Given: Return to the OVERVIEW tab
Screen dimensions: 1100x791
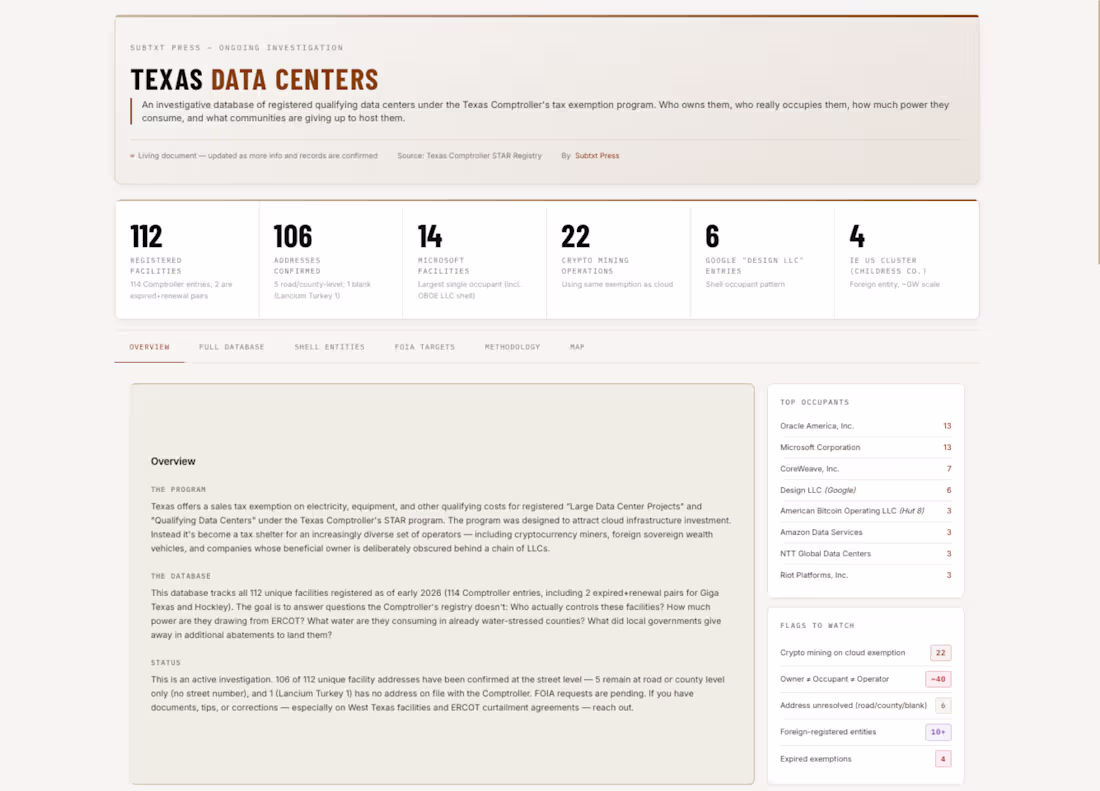Looking at the screenshot, I should click(x=149, y=347).
